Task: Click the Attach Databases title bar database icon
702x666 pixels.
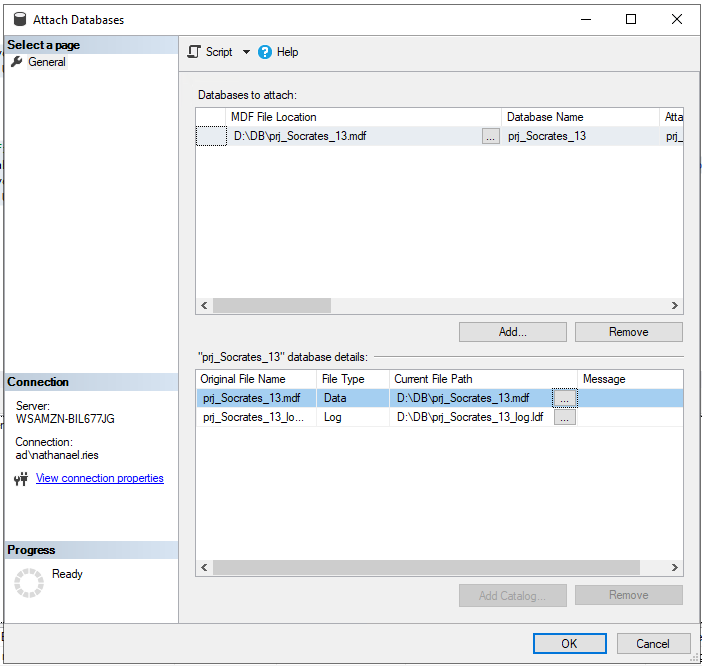Action: (x=20, y=19)
